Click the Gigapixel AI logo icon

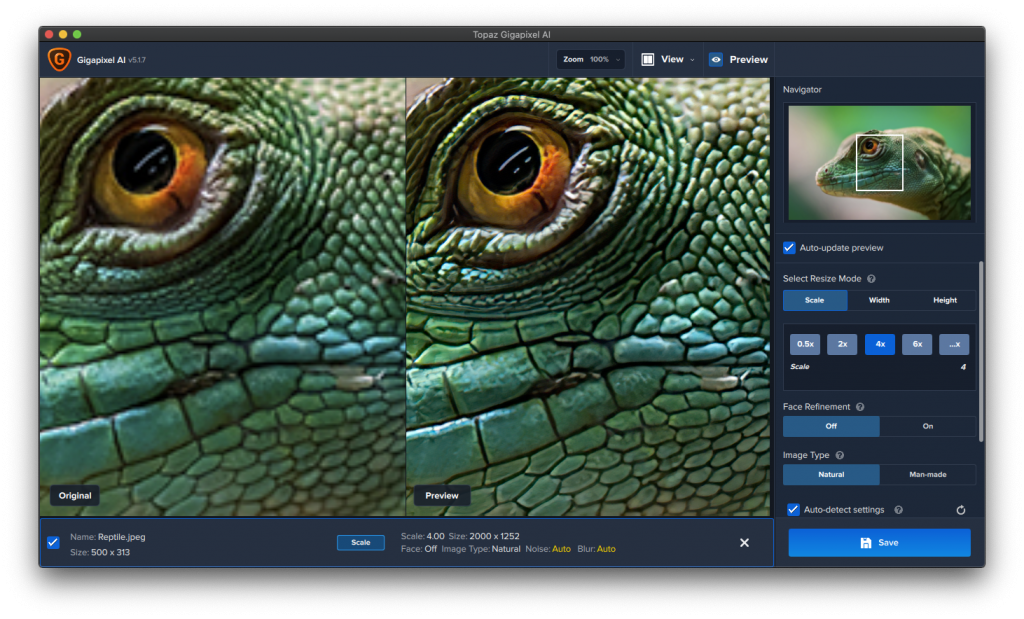[x=59, y=59]
